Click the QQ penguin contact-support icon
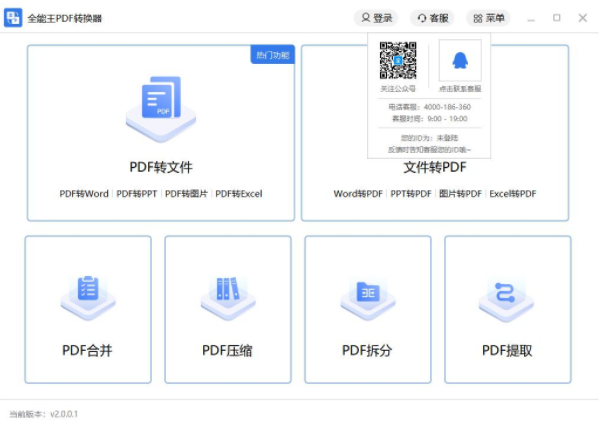This screenshot has width=608, height=422. [459, 62]
